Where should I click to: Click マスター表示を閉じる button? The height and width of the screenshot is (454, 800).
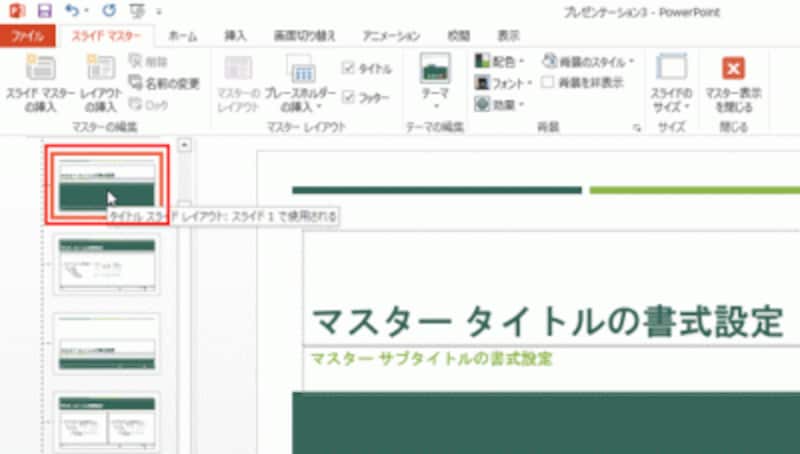[x=733, y=84]
